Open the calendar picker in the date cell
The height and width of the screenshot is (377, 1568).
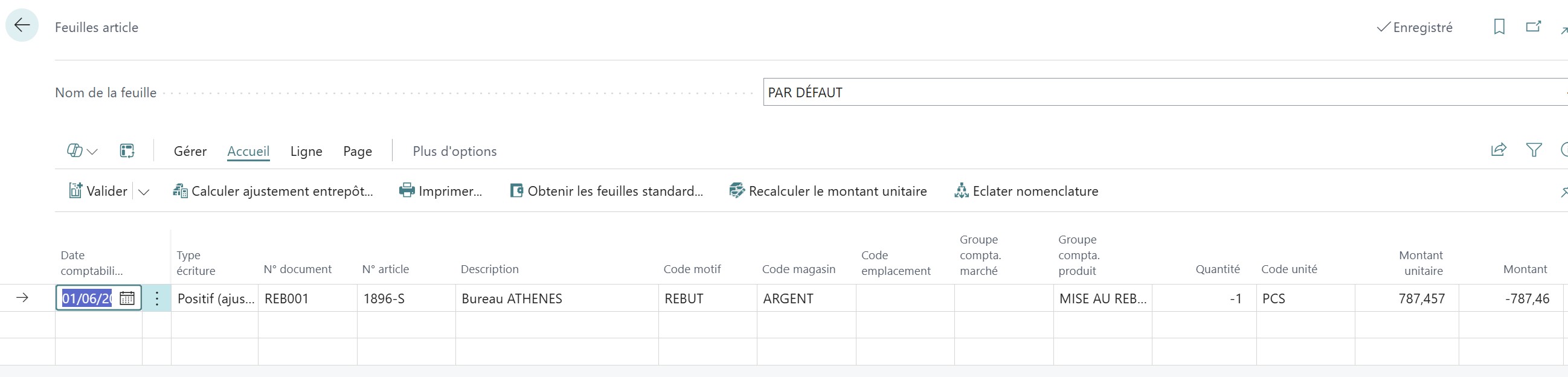tap(127, 298)
